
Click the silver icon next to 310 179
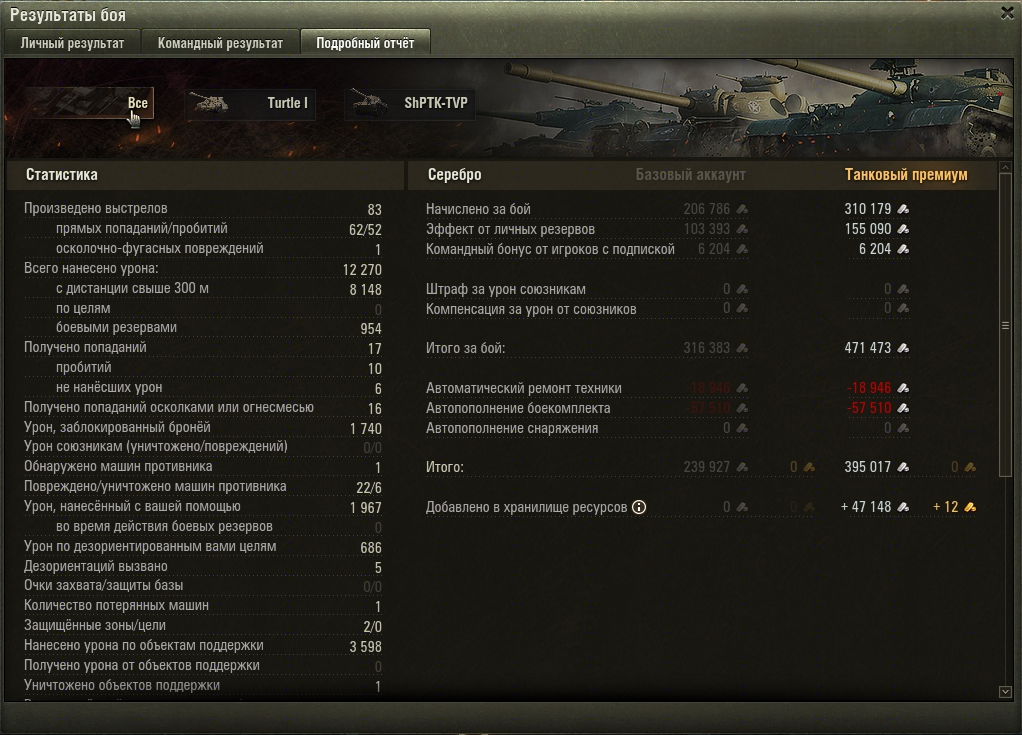(x=903, y=209)
